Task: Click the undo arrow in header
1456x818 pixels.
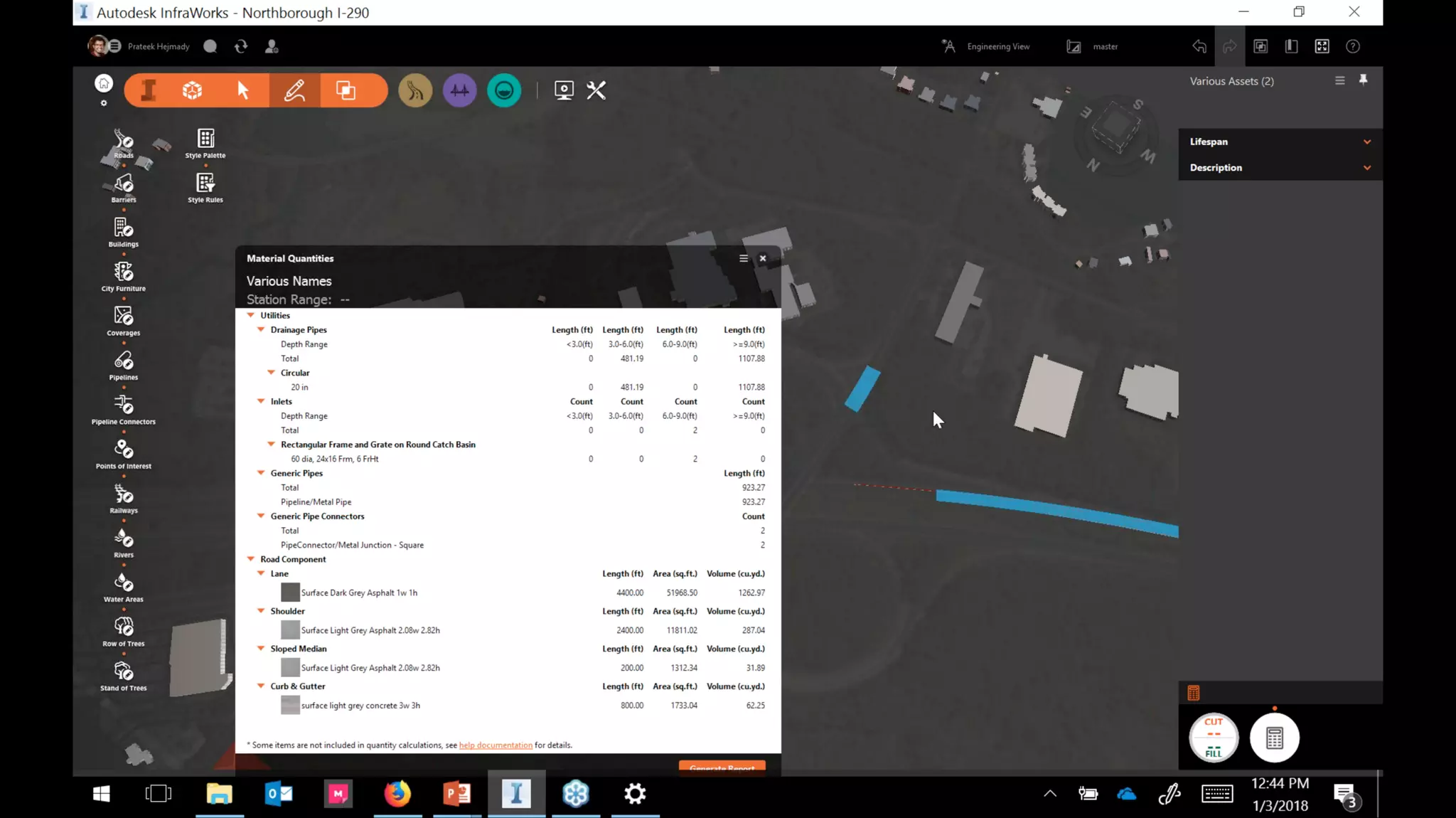Action: [1199, 46]
